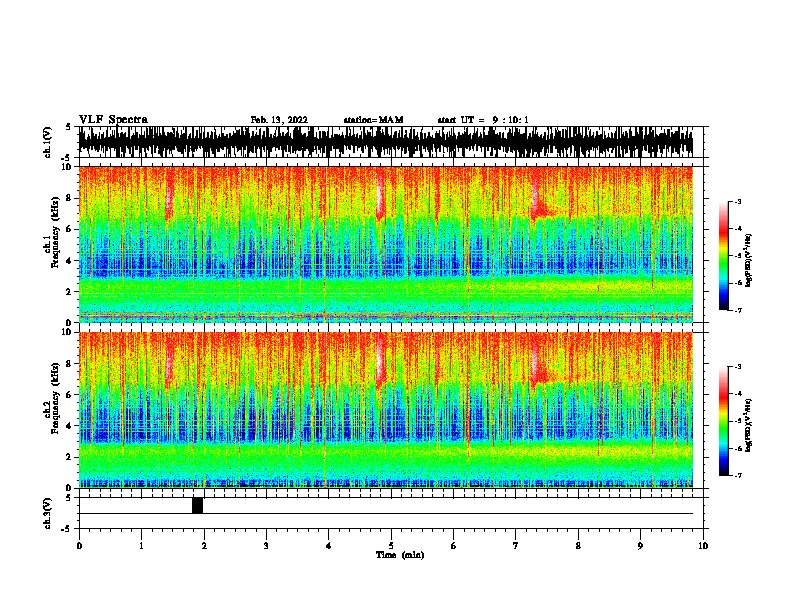
Task: Click time axis tick label "0"
Action: [79, 546]
